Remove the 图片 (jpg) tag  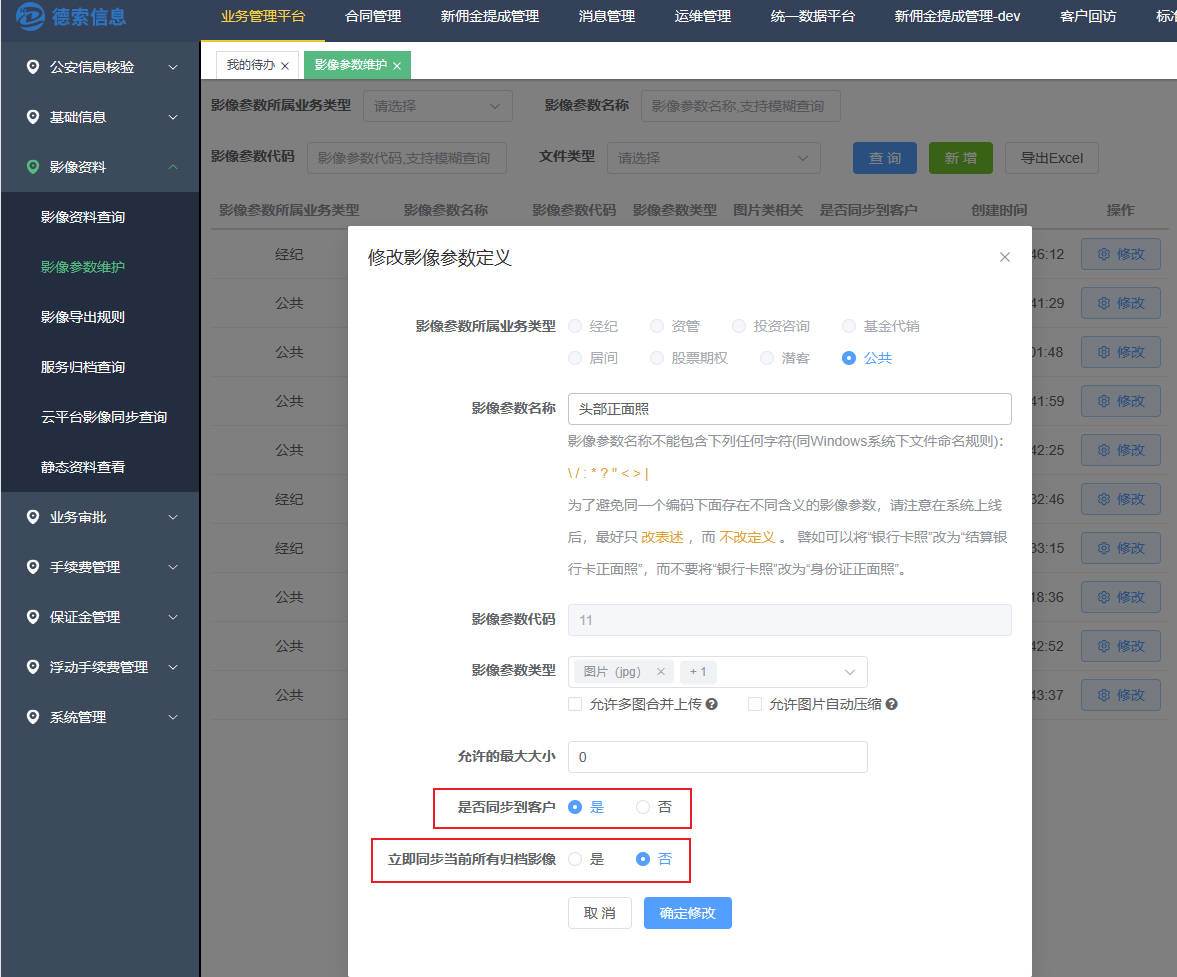point(661,672)
